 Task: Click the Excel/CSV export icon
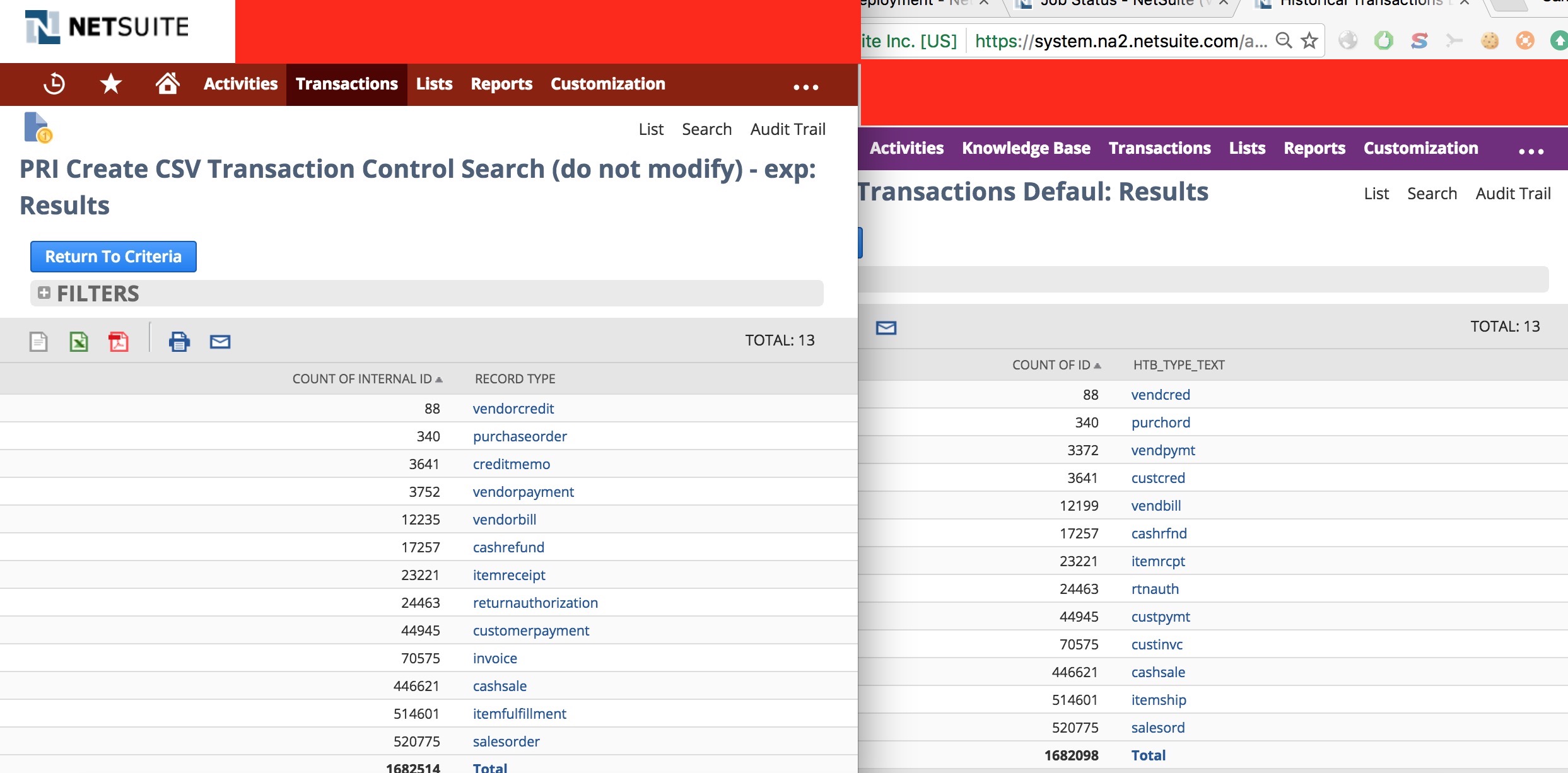coord(78,341)
